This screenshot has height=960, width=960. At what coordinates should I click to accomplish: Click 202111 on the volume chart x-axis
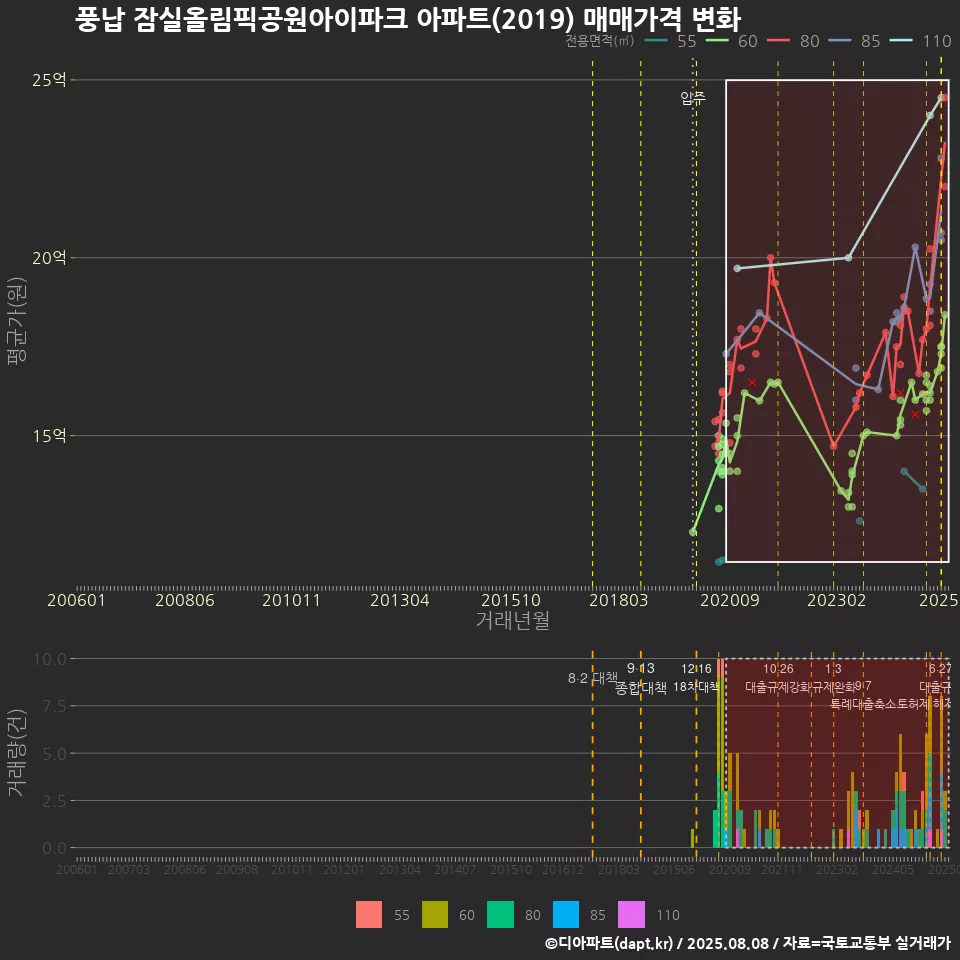coord(781,869)
